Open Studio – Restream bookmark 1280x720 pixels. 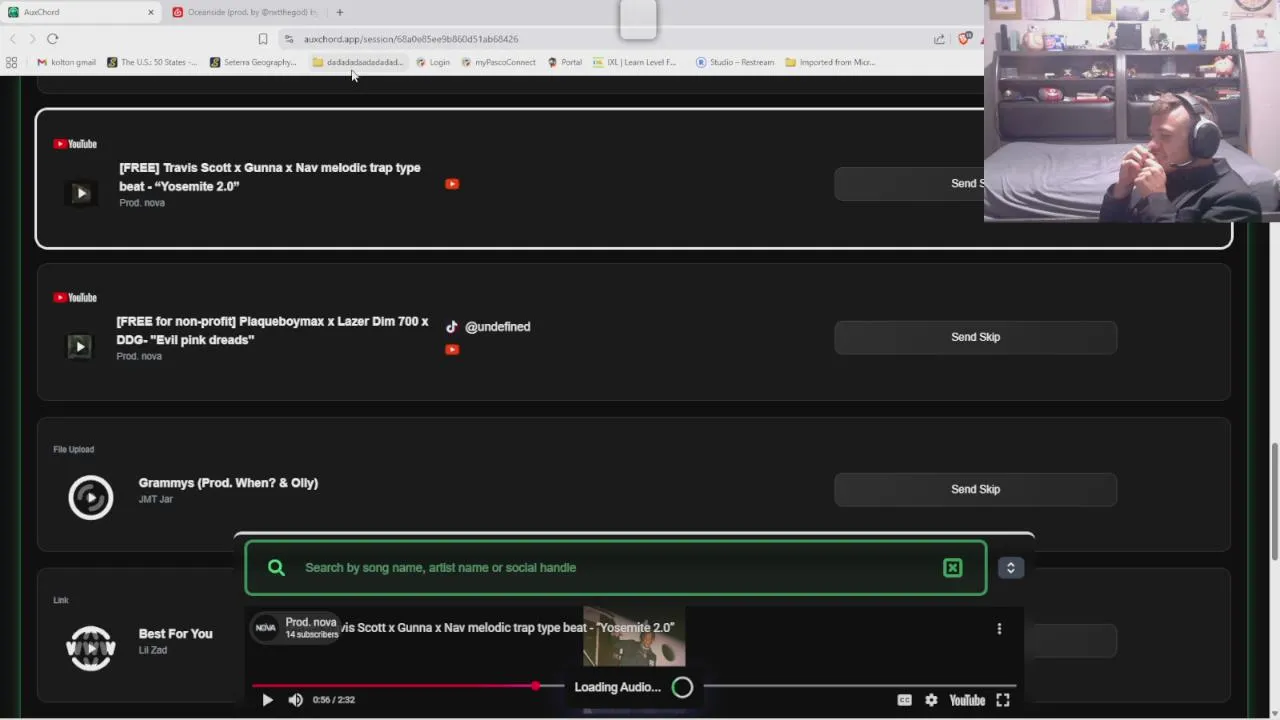735,62
